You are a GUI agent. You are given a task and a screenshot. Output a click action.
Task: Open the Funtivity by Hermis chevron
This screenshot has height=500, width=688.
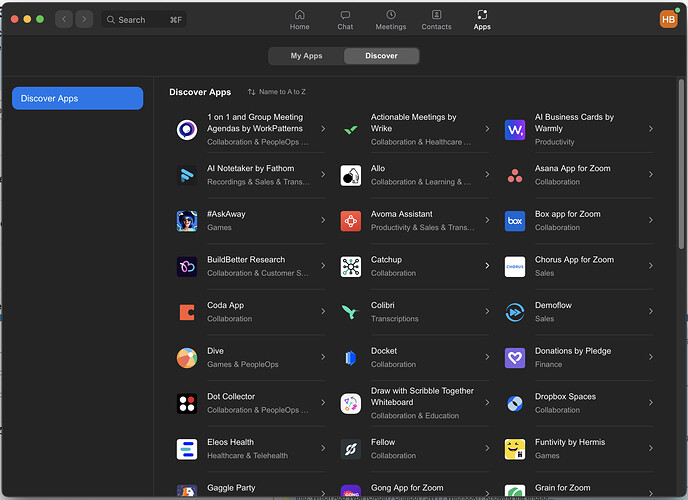coord(651,448)
